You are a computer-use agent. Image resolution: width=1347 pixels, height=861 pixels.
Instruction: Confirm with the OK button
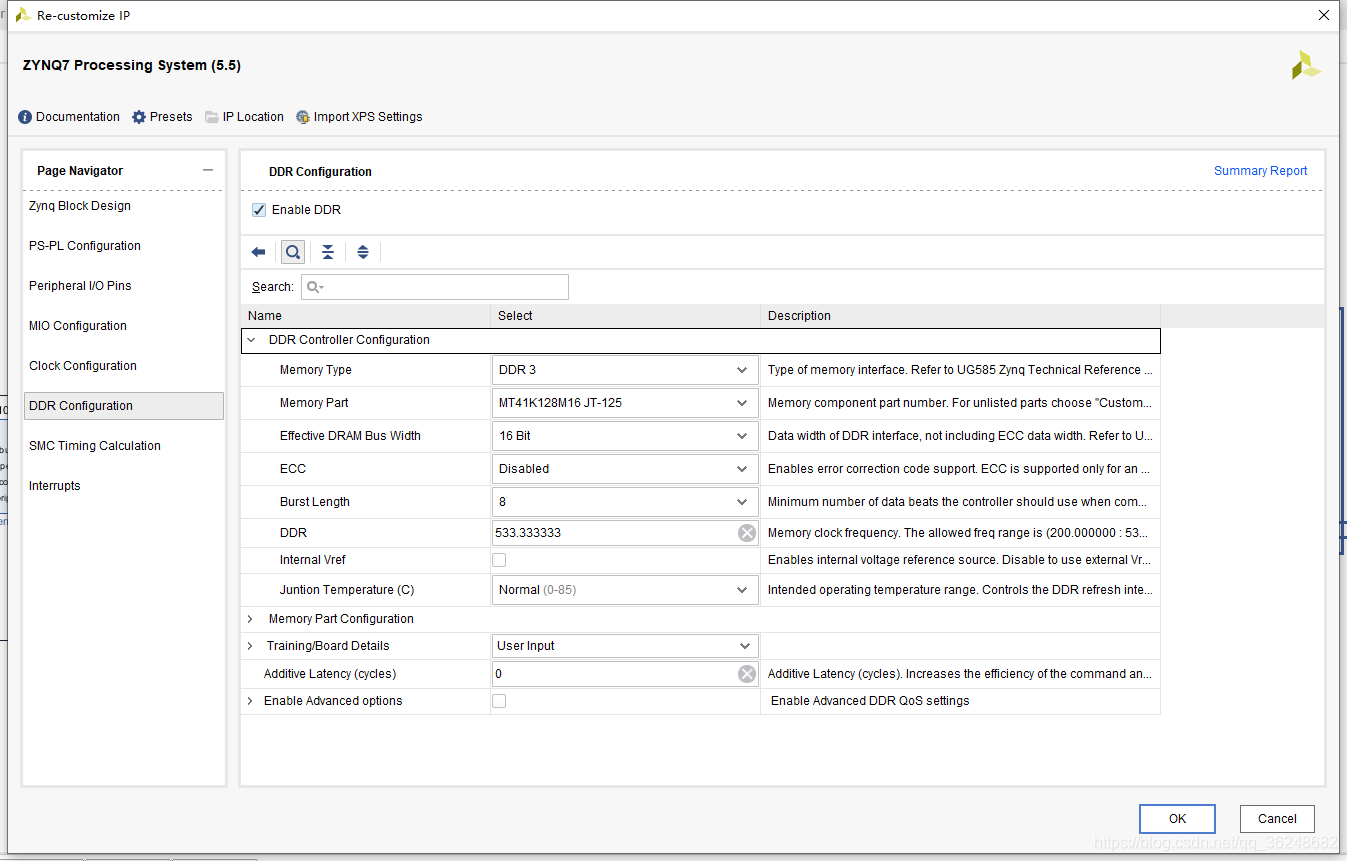[x=1177, y=819]
